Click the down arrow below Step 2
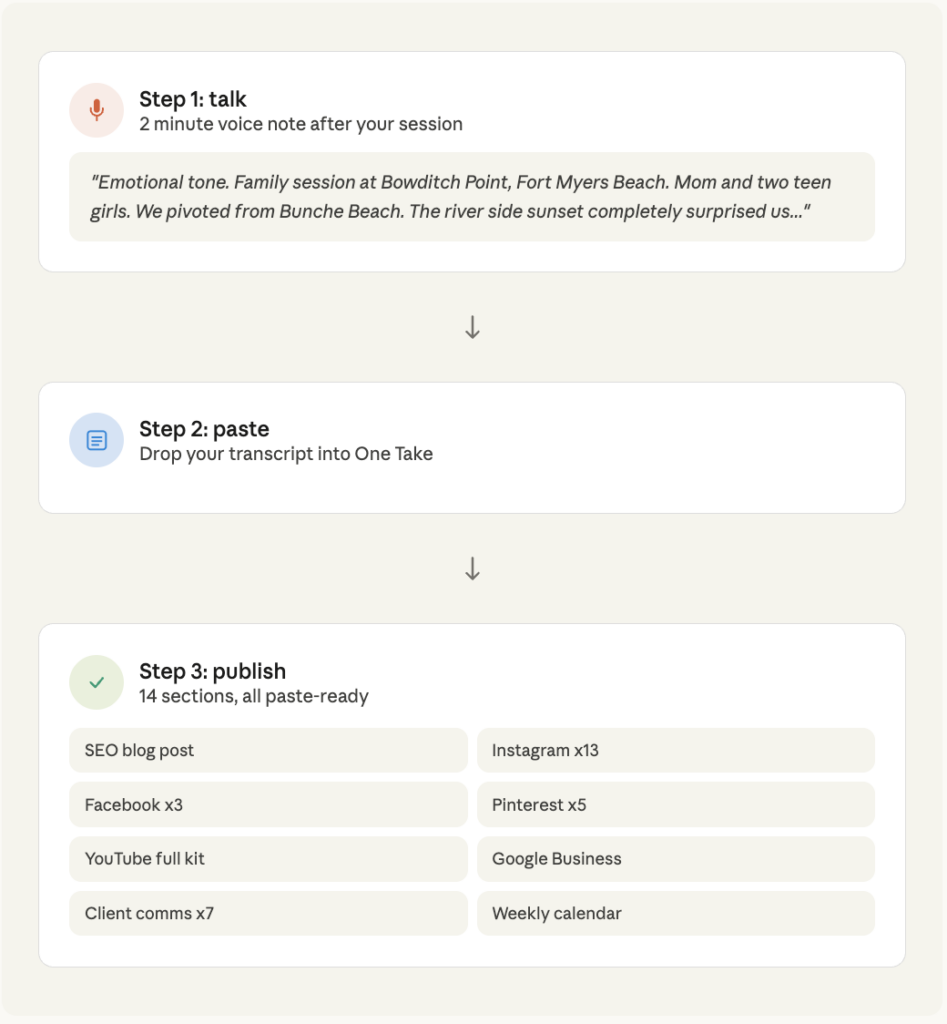The image size is (947, 1024). [473, 569]
